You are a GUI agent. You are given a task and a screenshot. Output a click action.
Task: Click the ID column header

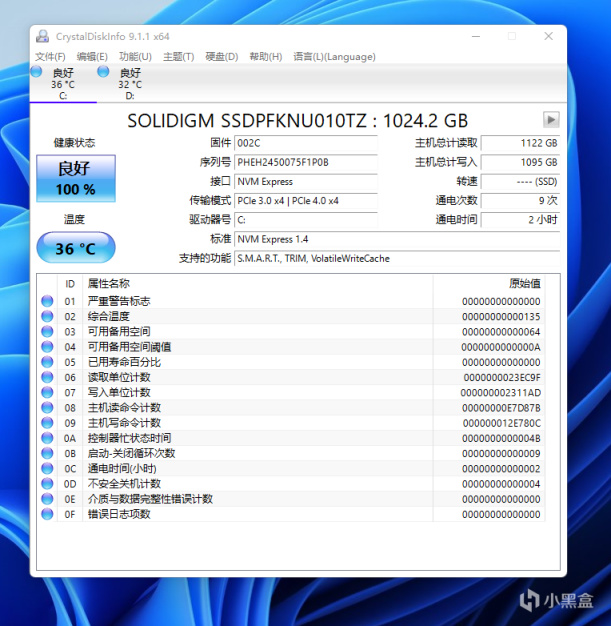(x=70, y=284)
